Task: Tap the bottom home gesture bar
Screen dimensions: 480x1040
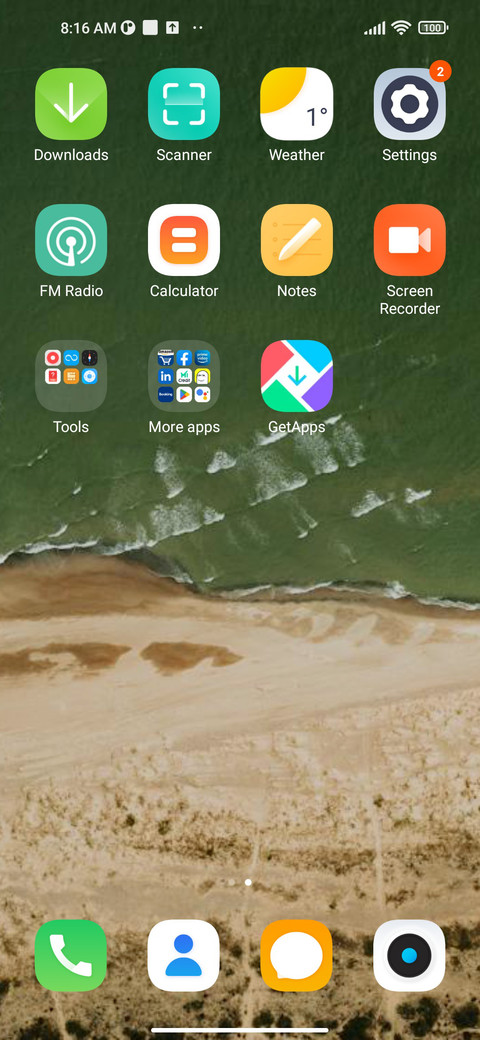Action: (240, 1030)
